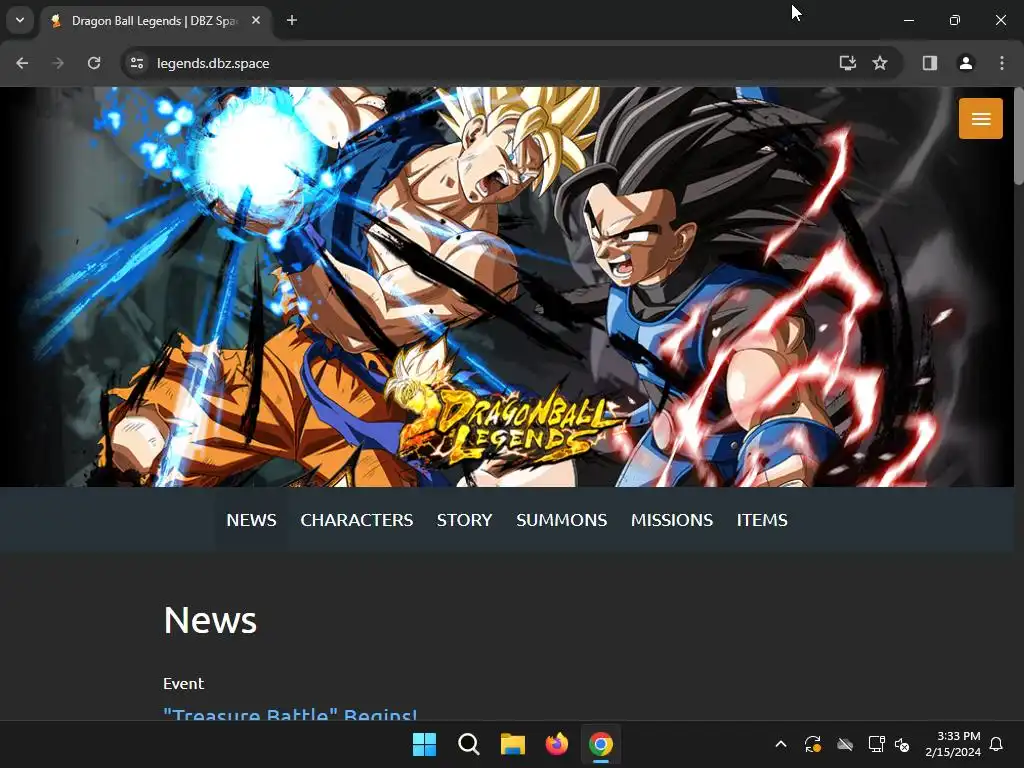Open the MISSIONS navigation item

(x=672, y=520)
